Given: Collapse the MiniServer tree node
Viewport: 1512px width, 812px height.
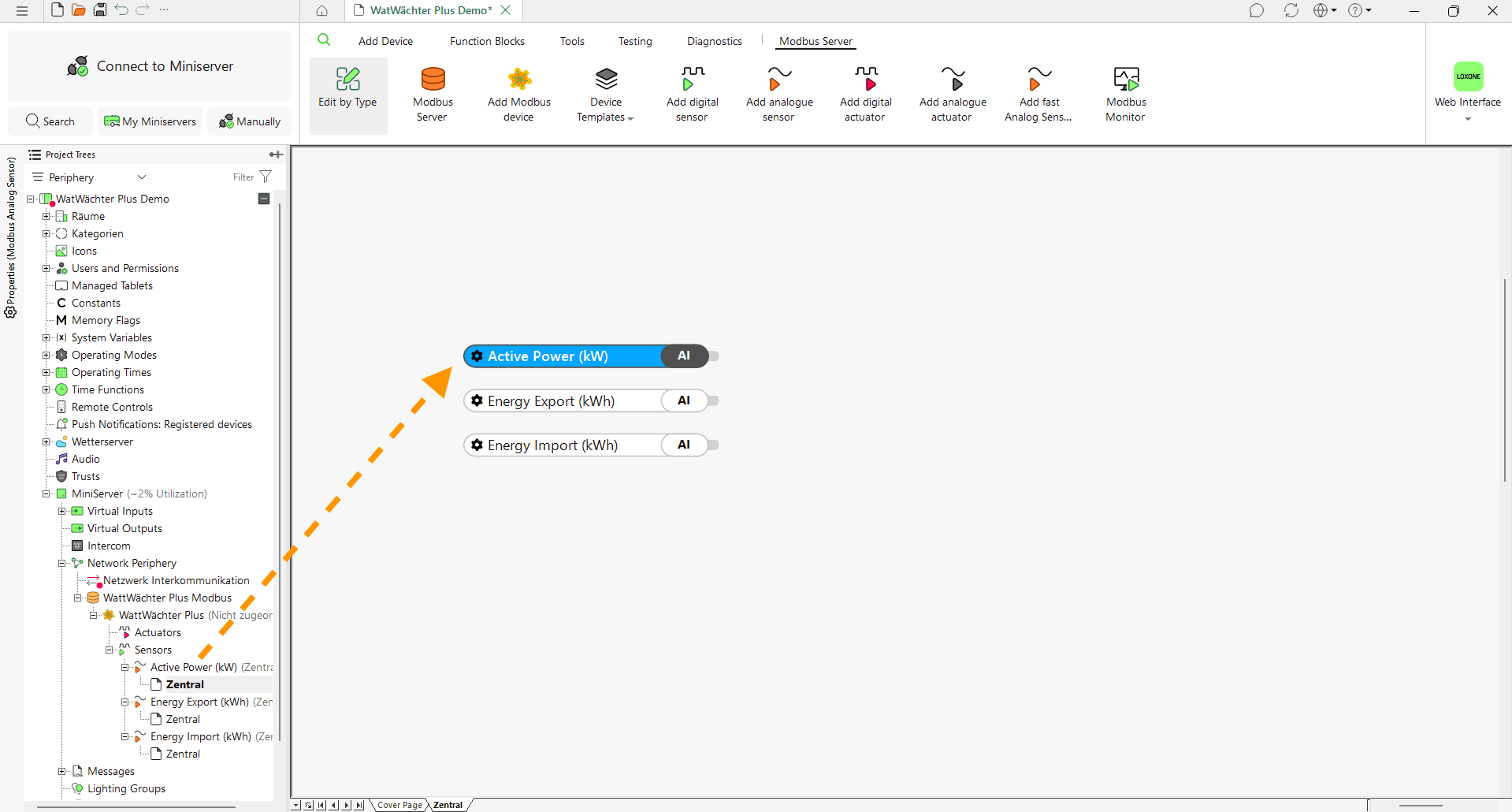Looking at the screenshot, I should (46, 494).
